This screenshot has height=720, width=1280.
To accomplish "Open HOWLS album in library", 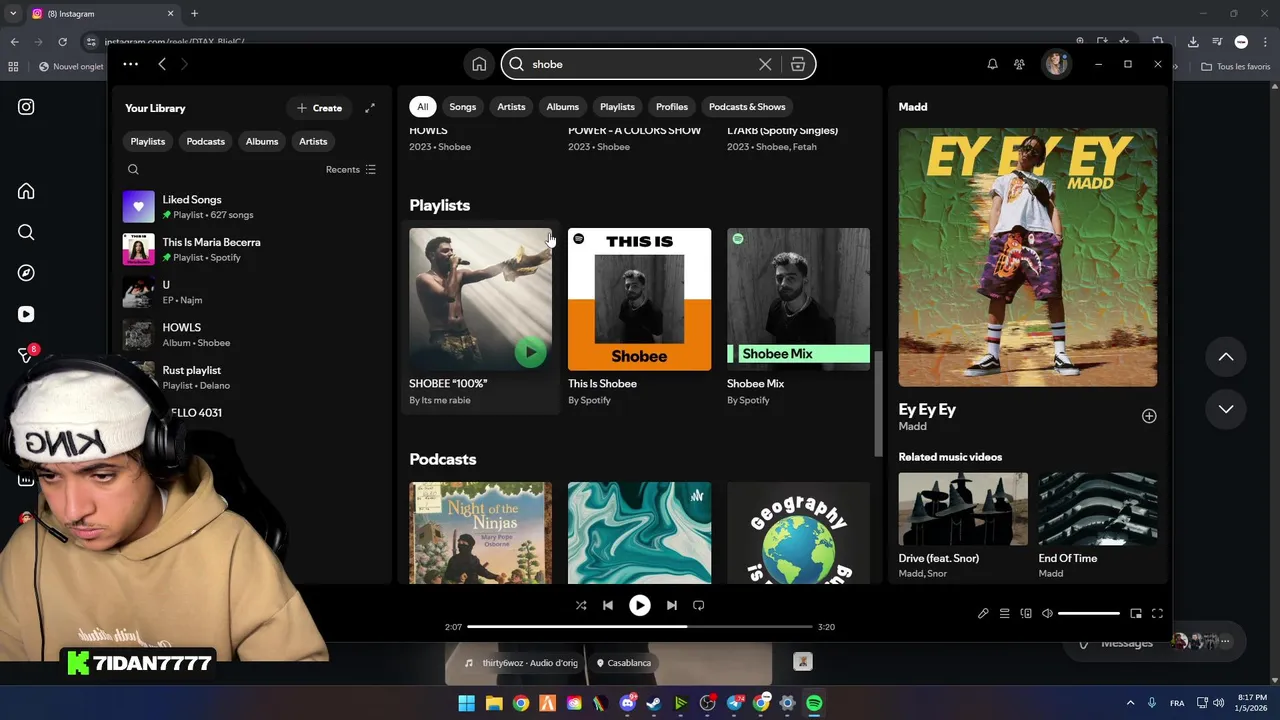I will pyautogui.click(x=250, y=335).
